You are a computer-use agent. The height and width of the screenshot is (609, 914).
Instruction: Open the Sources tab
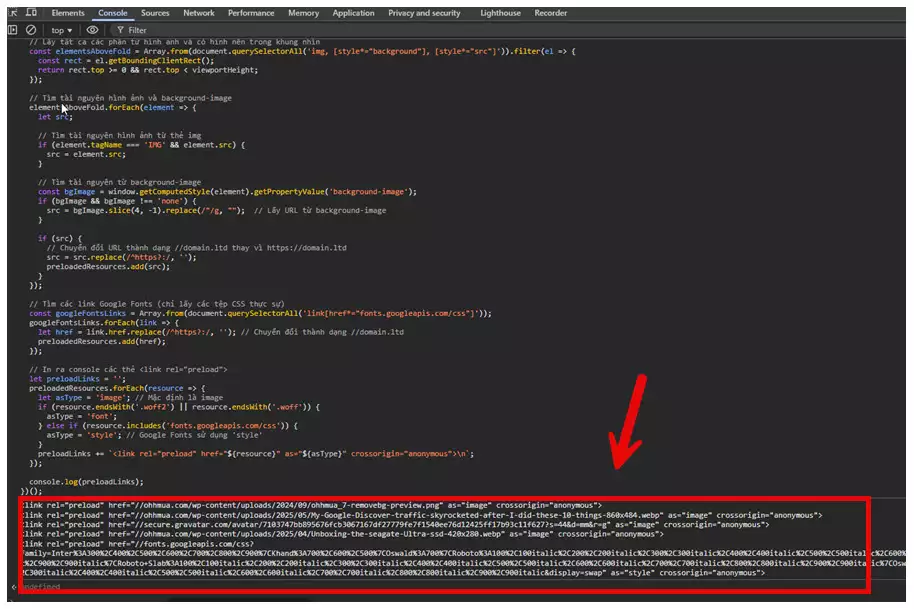[x=155, y=13]
